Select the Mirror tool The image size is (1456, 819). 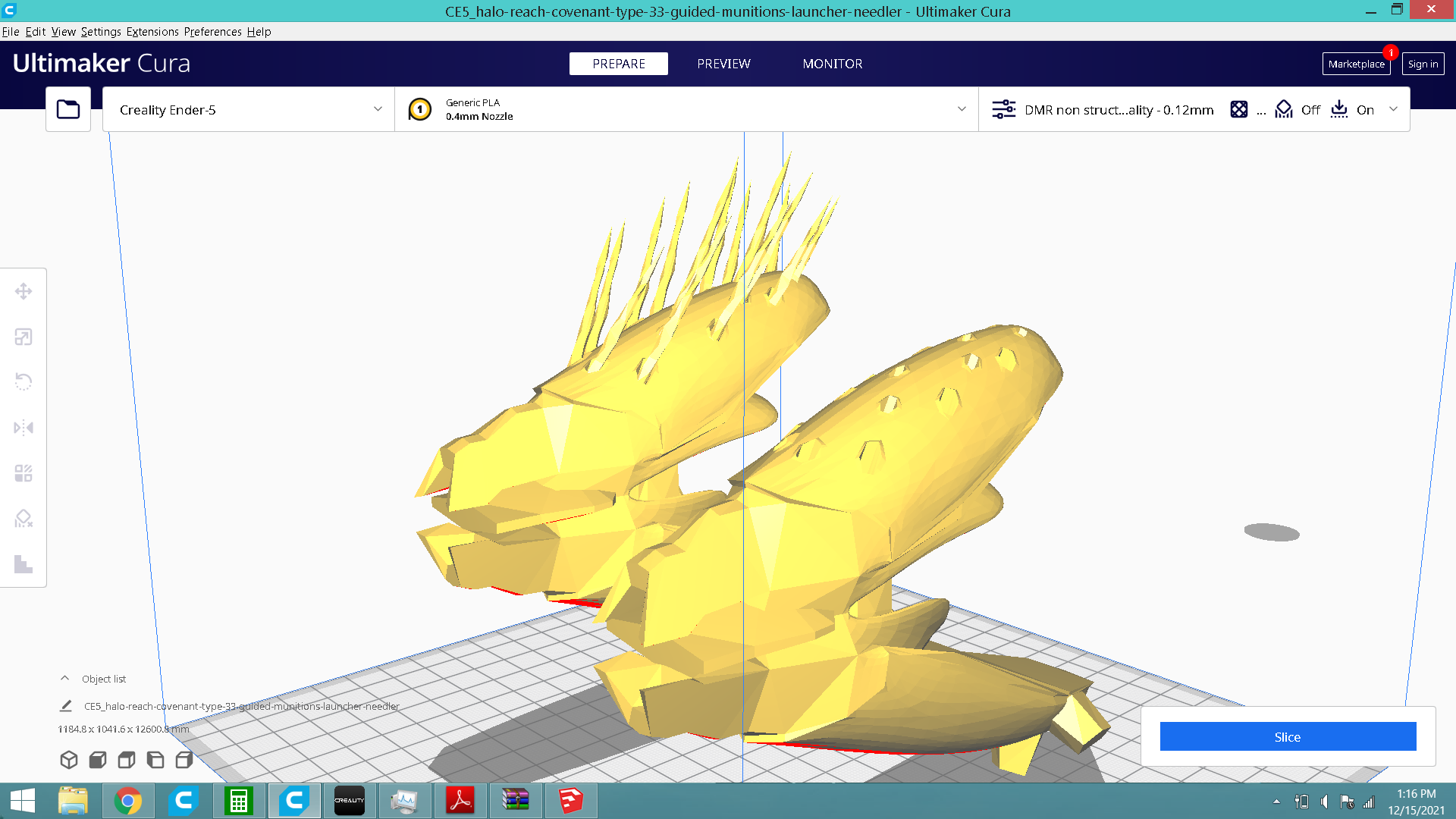pyautogui.click(x=24, y=428)
